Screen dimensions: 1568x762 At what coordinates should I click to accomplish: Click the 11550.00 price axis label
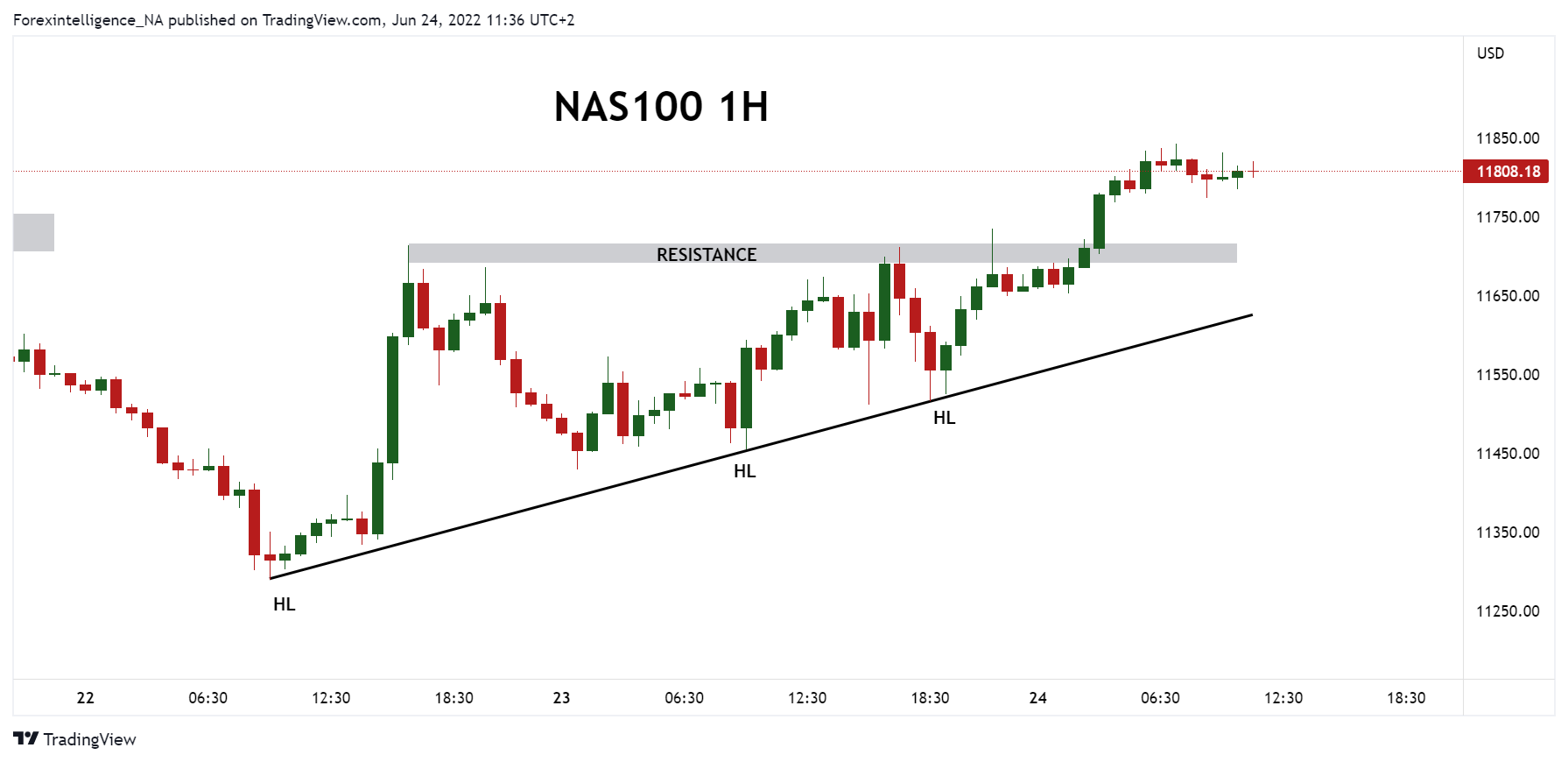pos(1508,375)
